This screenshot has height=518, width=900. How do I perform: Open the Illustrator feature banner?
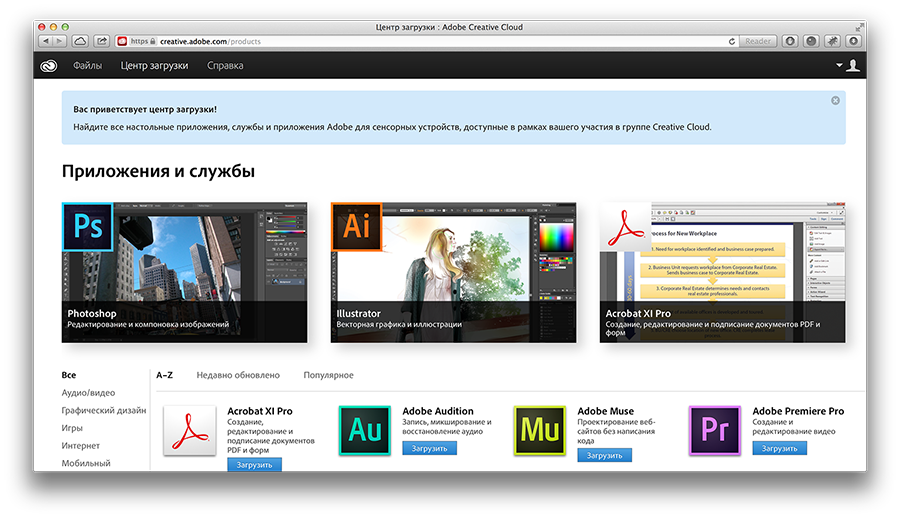point(453,272)
